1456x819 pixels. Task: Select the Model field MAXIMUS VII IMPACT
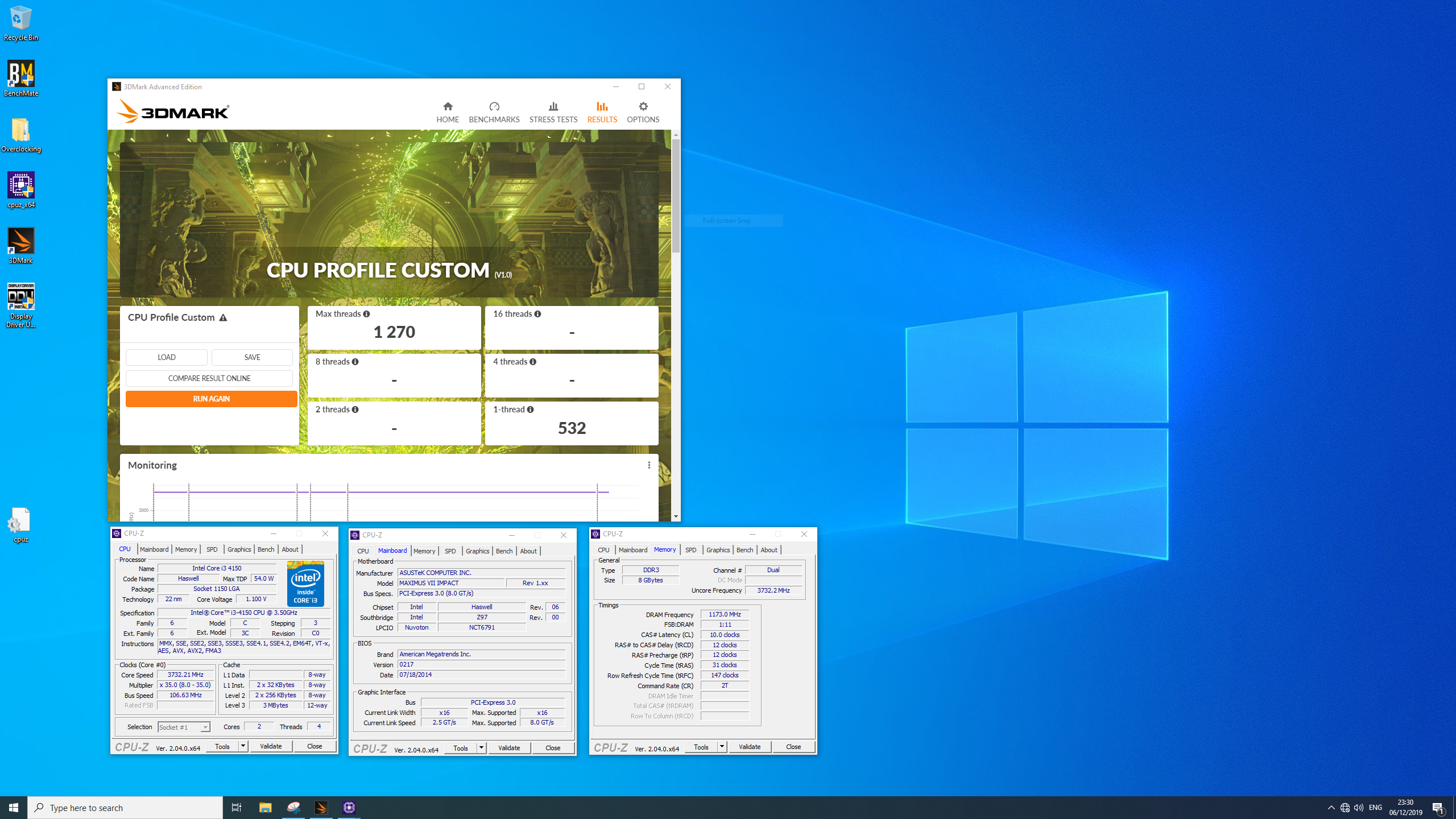tap(450, 583)
